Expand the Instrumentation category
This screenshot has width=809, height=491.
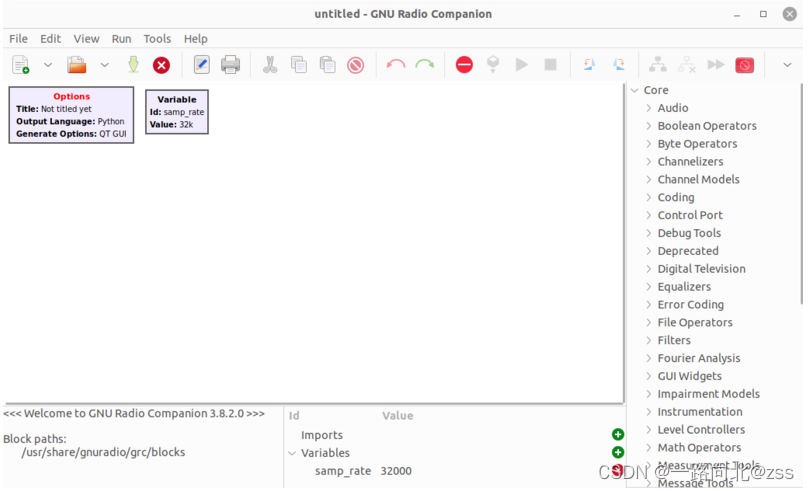649,412
